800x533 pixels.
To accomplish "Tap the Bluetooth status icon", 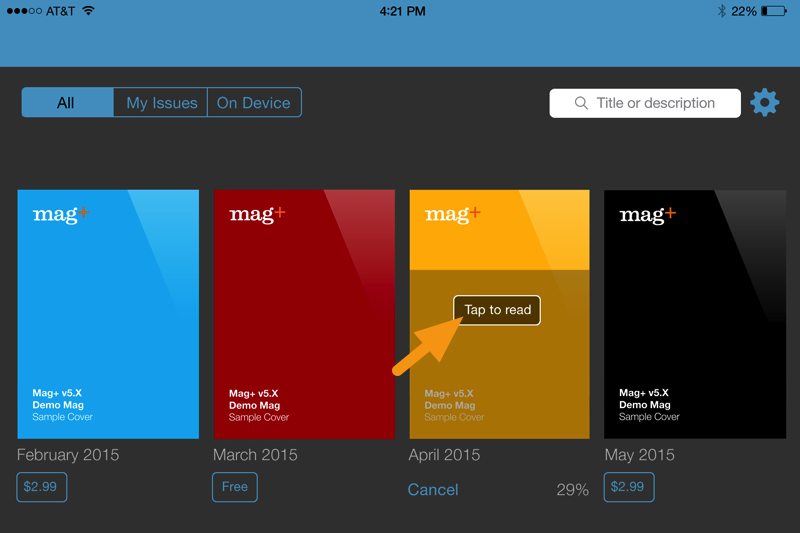I will coord(721,11).
